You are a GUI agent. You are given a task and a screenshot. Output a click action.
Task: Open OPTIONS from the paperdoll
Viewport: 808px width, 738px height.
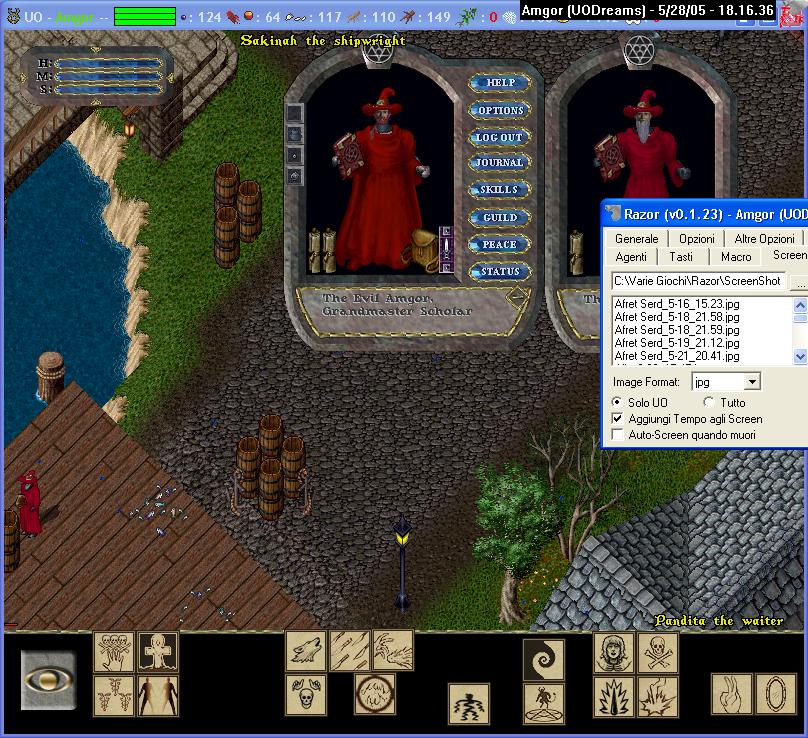499,110
